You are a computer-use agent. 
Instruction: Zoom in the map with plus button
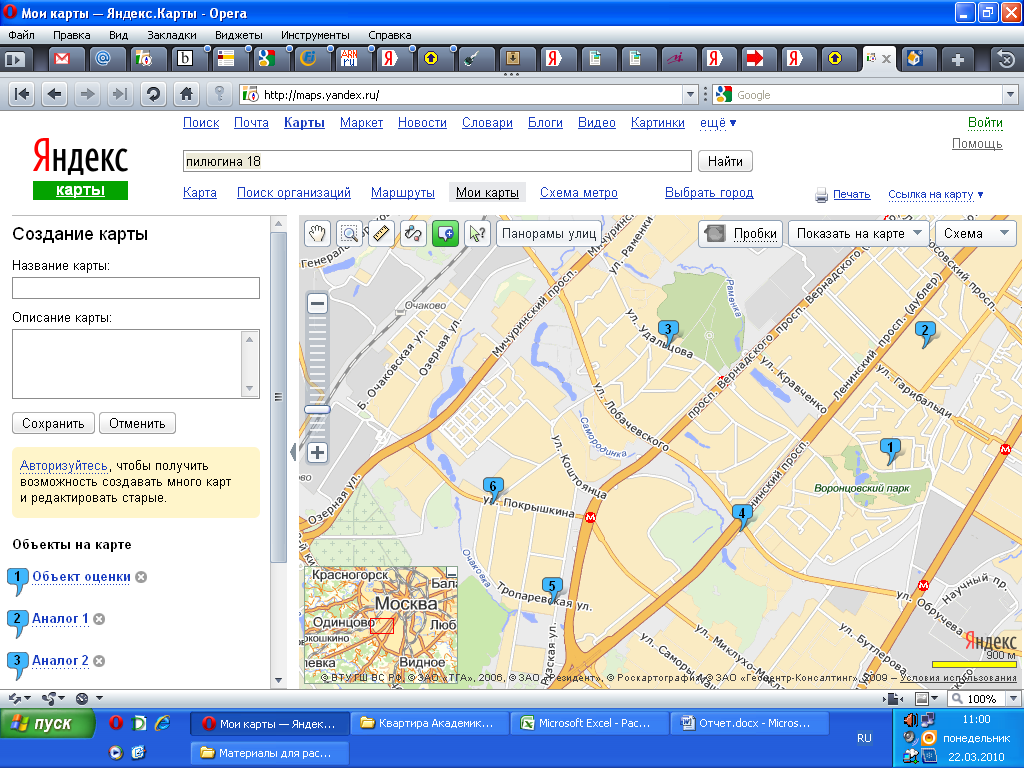317,452
